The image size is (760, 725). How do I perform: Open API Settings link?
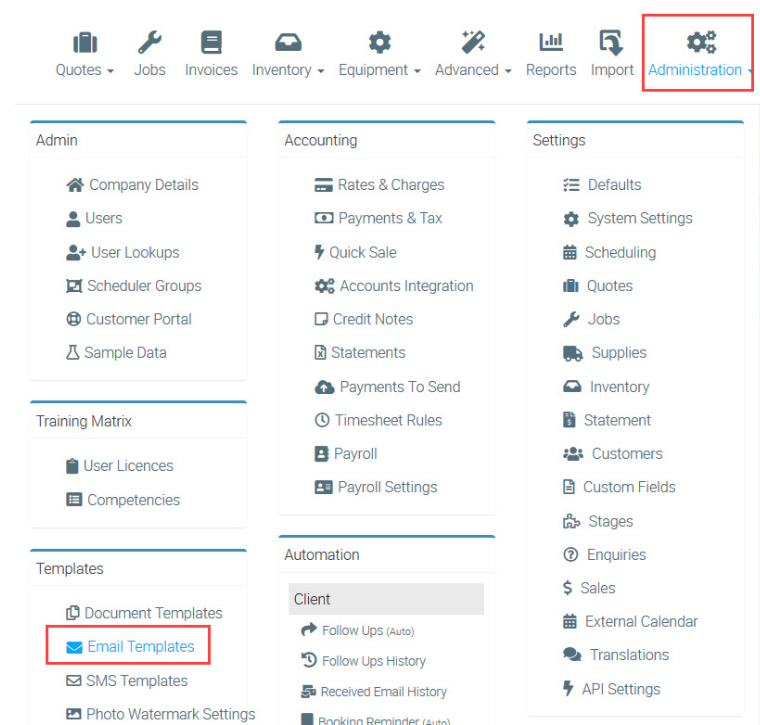[x=620, y=689]
